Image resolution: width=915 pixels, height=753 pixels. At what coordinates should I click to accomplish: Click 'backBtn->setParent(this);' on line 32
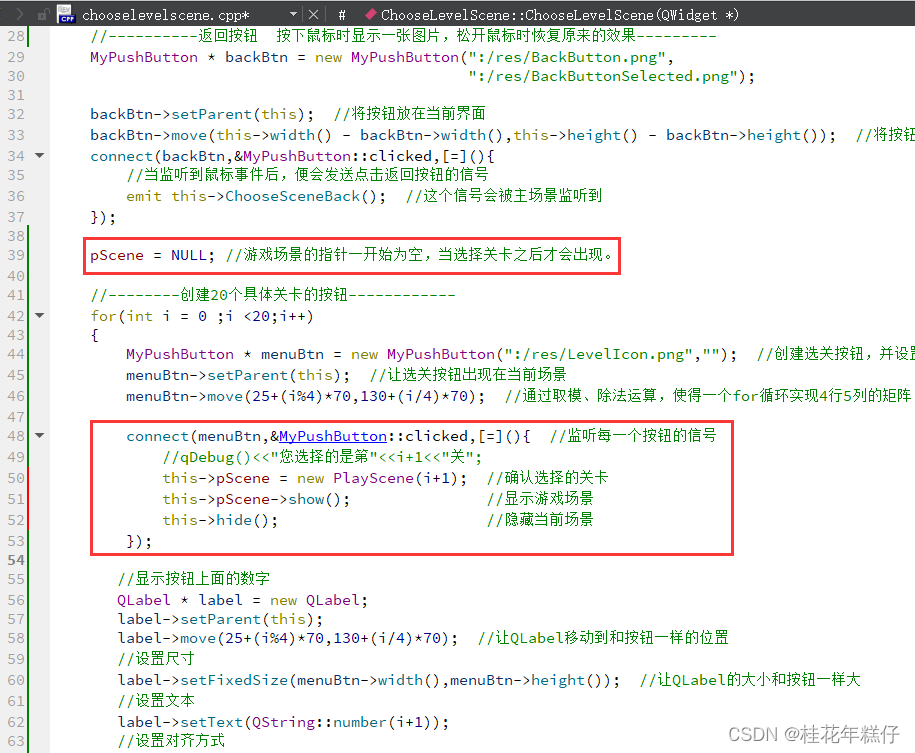pos(202,114)
